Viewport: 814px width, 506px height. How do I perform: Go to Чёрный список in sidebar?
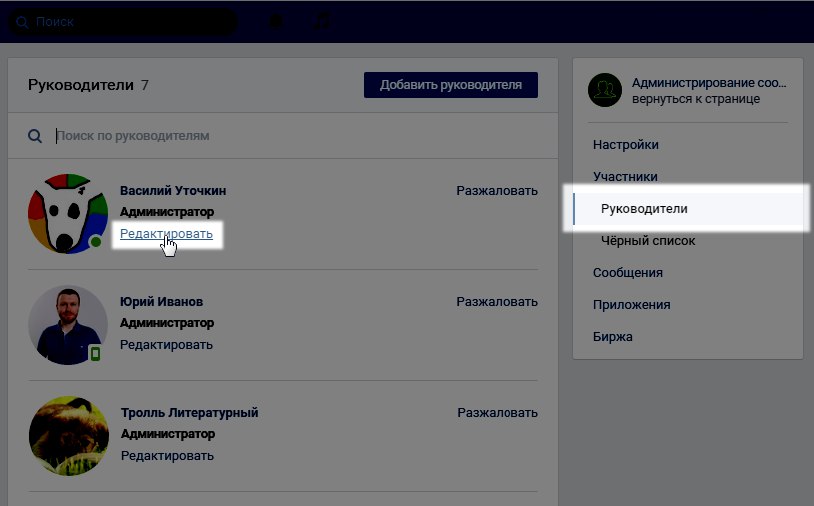648,240
